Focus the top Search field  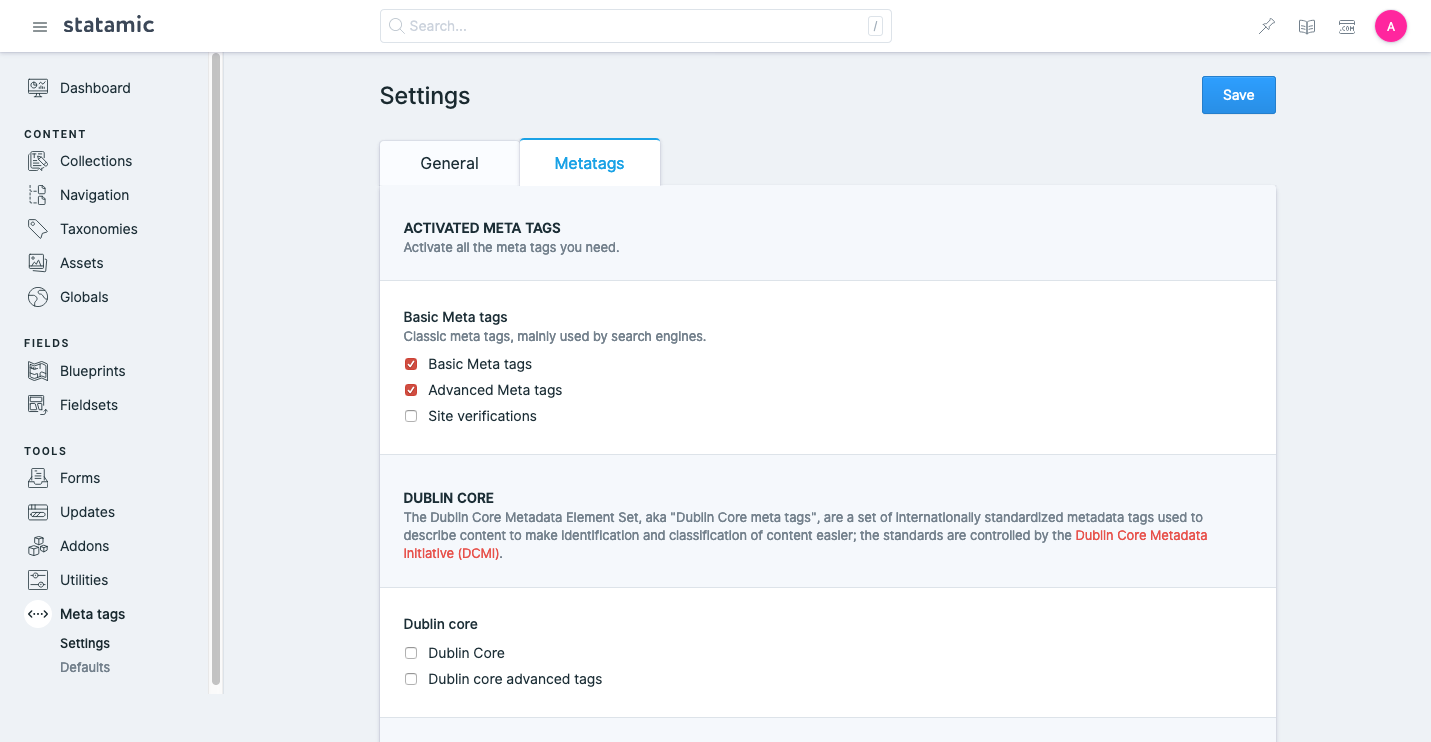click(635, 26)
